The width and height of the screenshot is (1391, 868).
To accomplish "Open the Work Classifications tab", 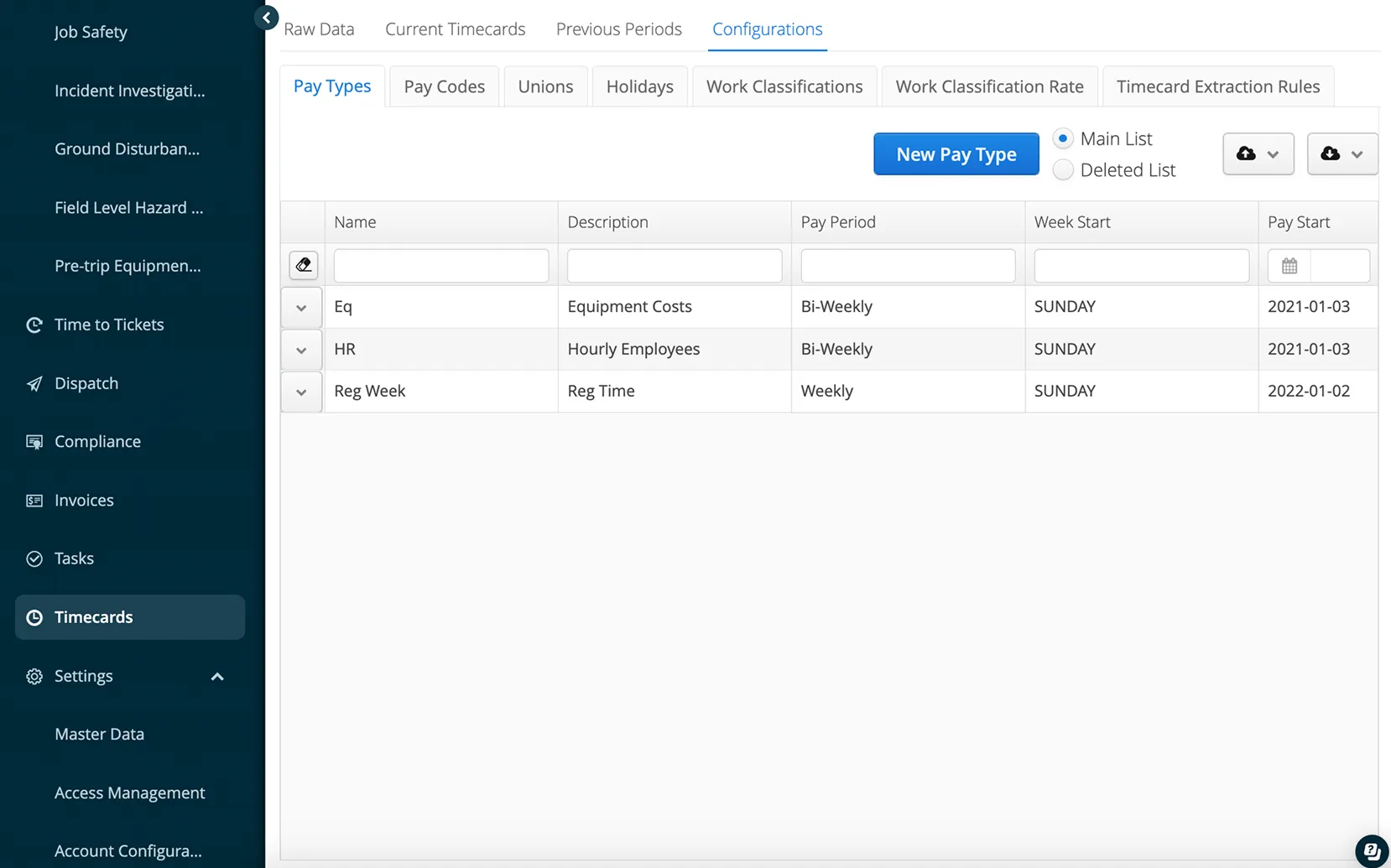I will pos(784,86).
